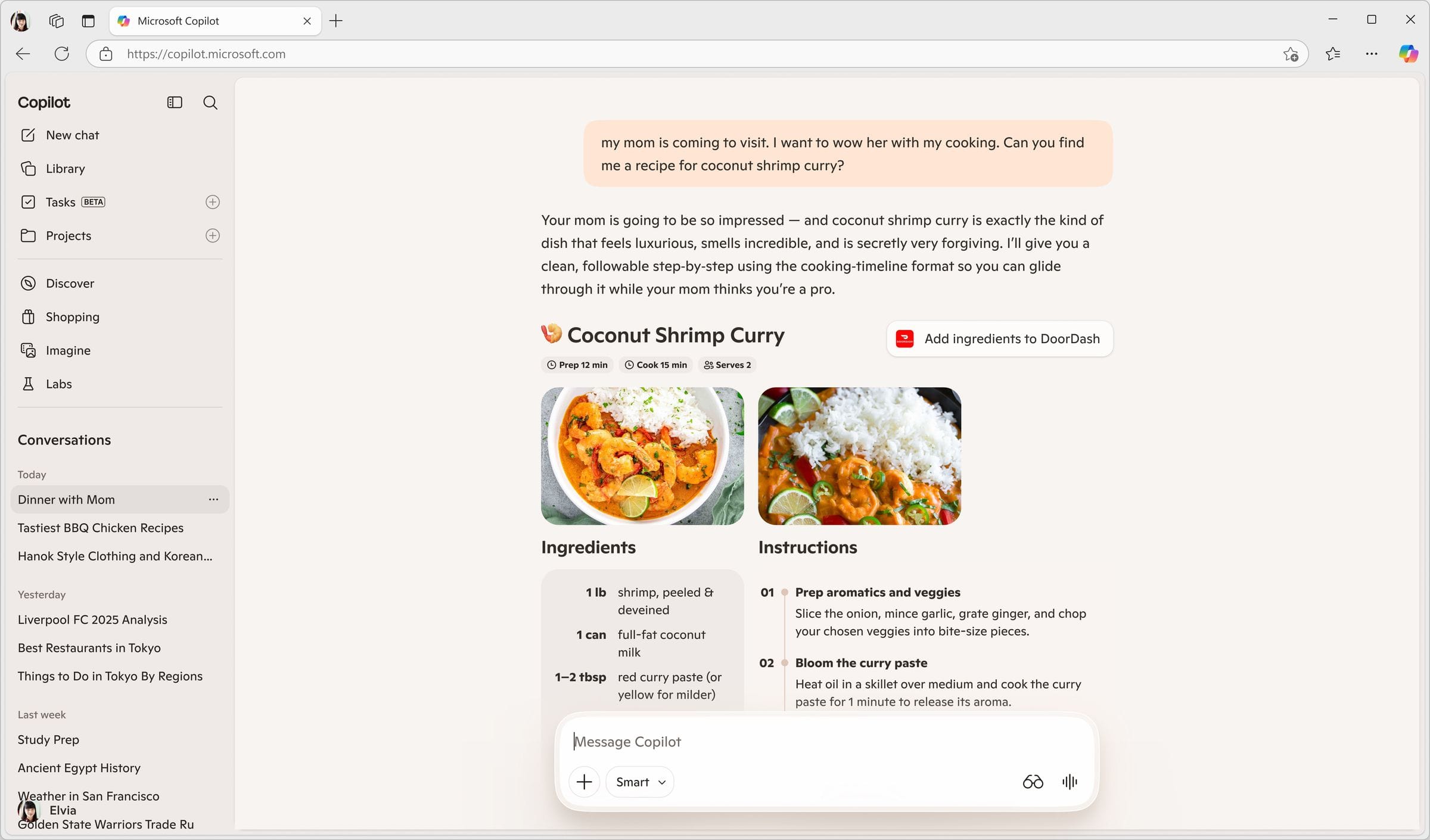Open first curry photo with white bowl

coord(642,456)
